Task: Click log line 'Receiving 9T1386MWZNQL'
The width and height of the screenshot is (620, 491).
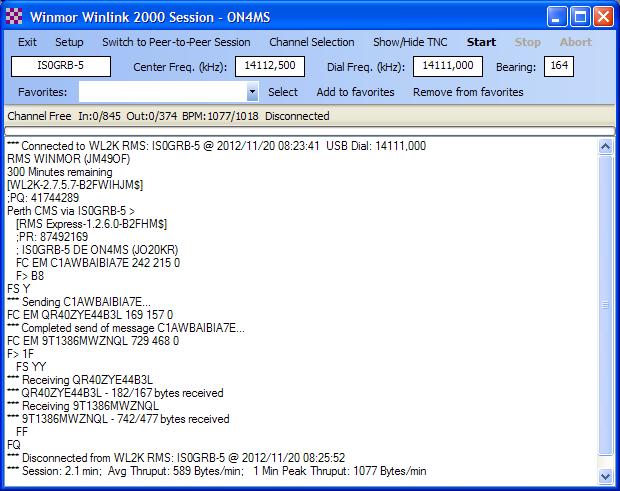Action: pos(91,406)
